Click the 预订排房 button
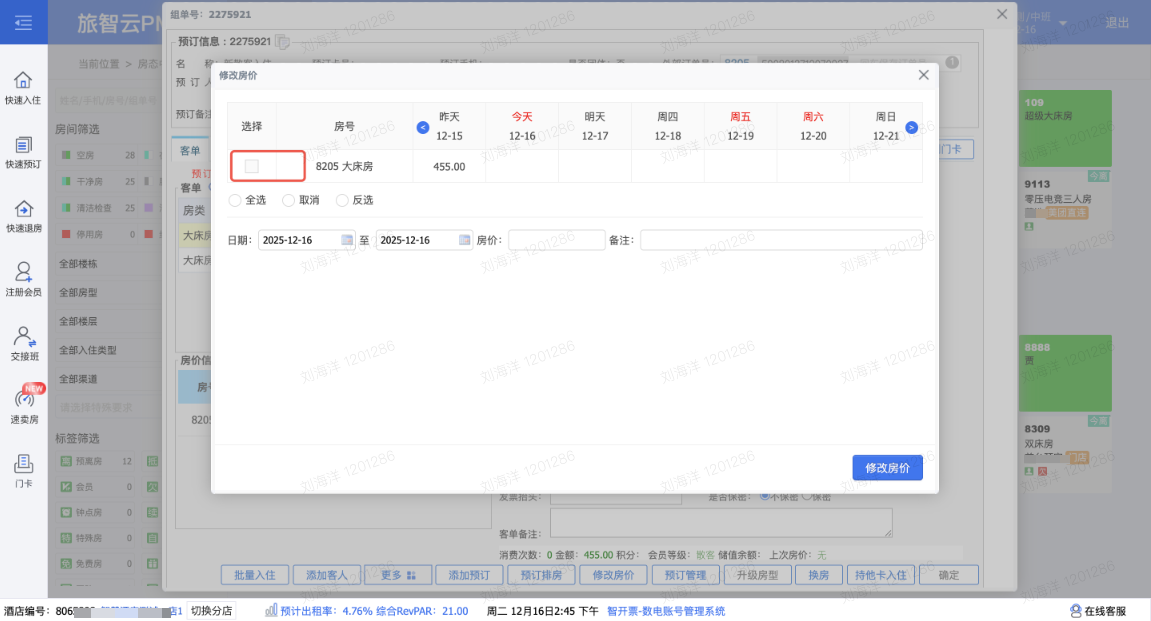This screenshot has width=1151, height=621. pyautogui.click(x=541, y=575)
